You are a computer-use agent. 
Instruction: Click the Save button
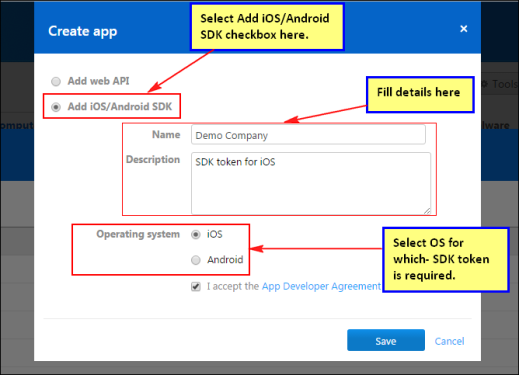coord(386,340)
